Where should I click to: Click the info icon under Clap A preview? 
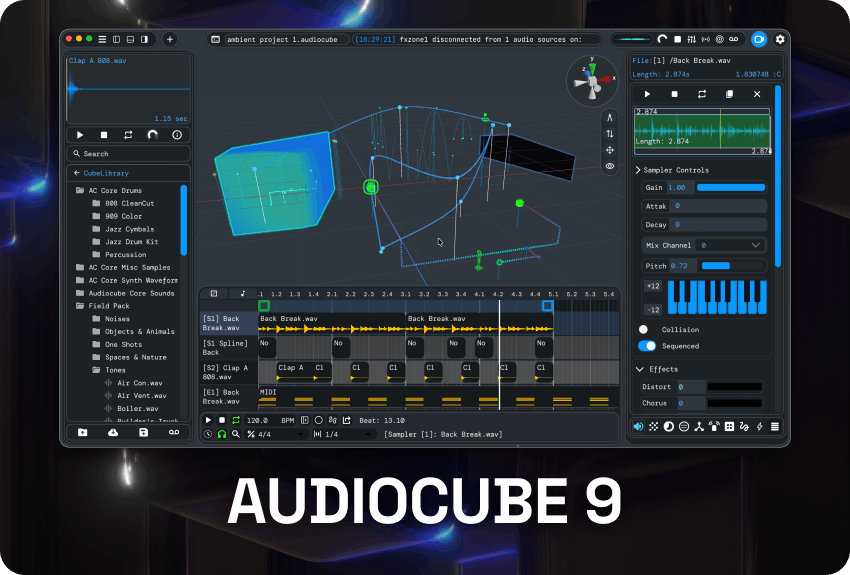pyautogui.click(x=177, y=134)
